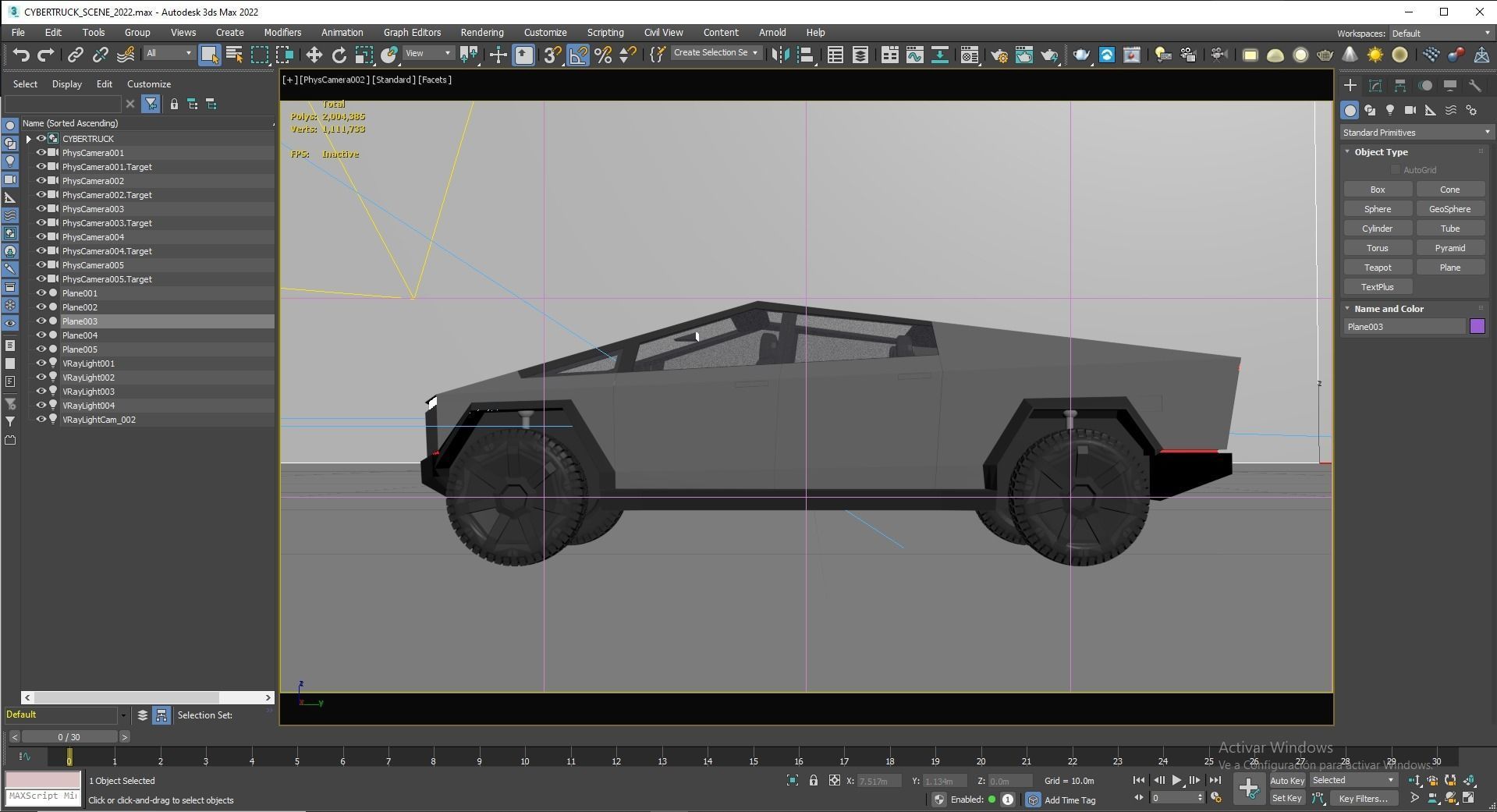Click the Mirror tool icon

coord(780,55)
